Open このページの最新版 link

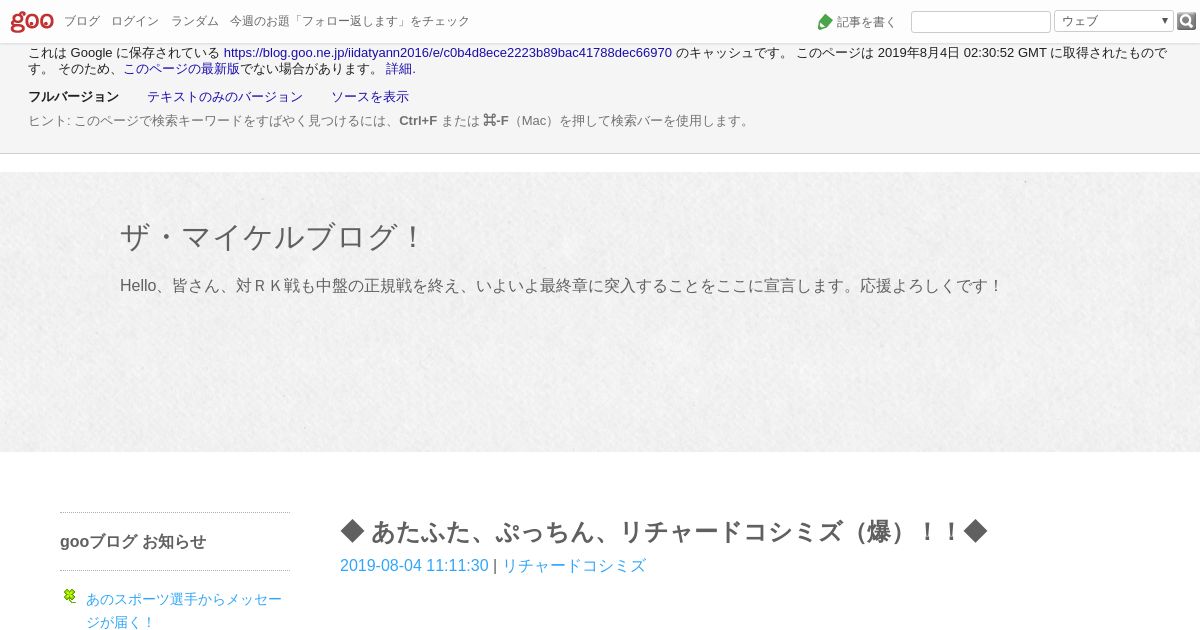(x=181, y=69)
